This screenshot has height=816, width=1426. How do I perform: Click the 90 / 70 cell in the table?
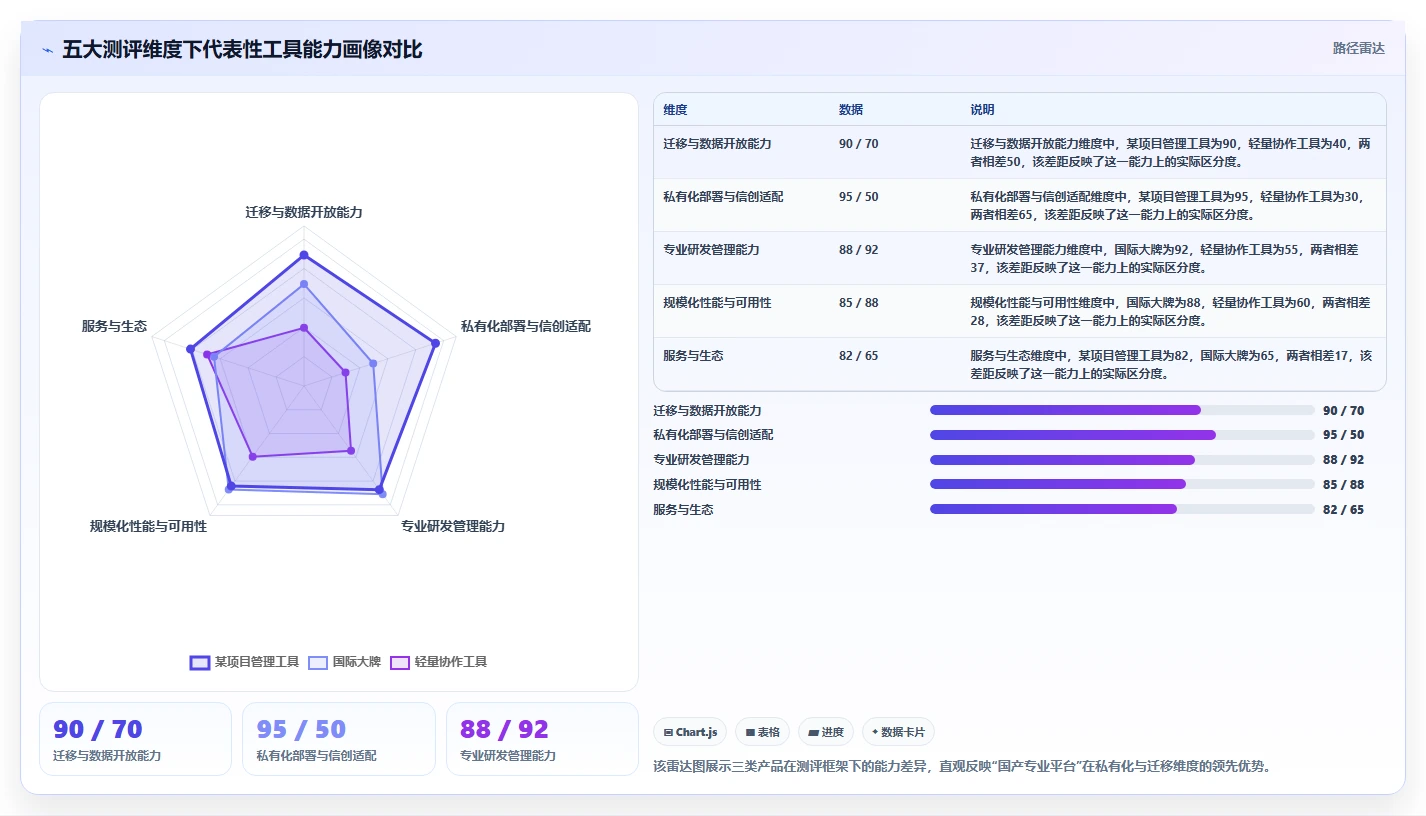[x=859, y=144]
